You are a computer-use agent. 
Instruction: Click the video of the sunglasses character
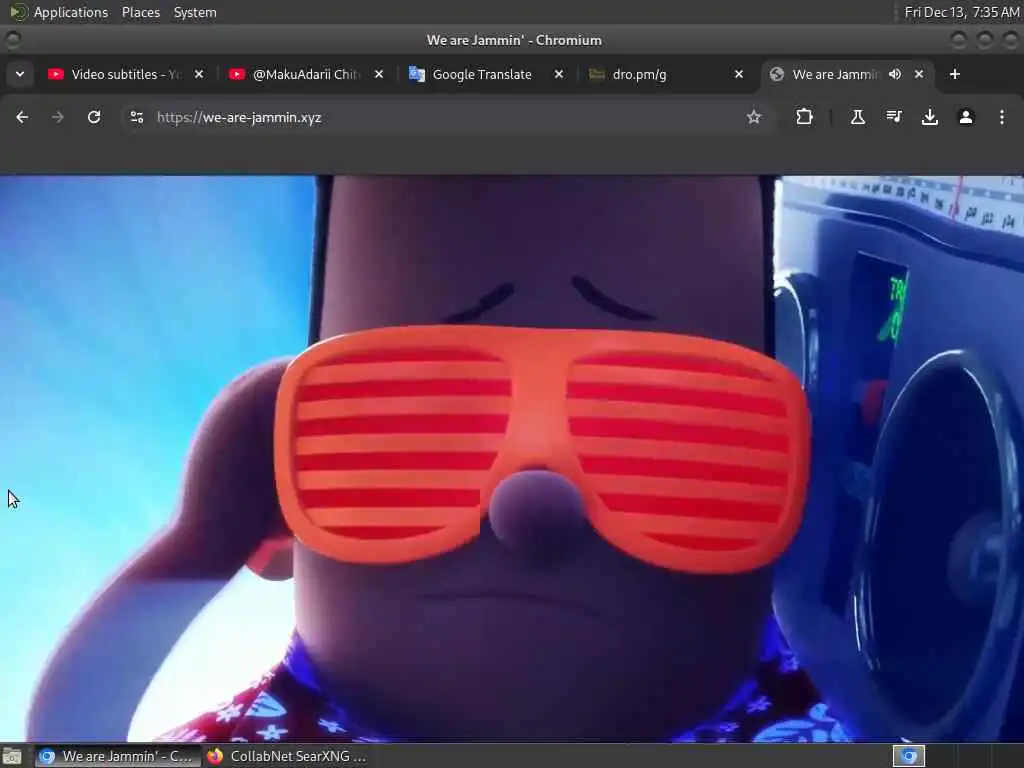pyautogui.click(x=512, y=458)
